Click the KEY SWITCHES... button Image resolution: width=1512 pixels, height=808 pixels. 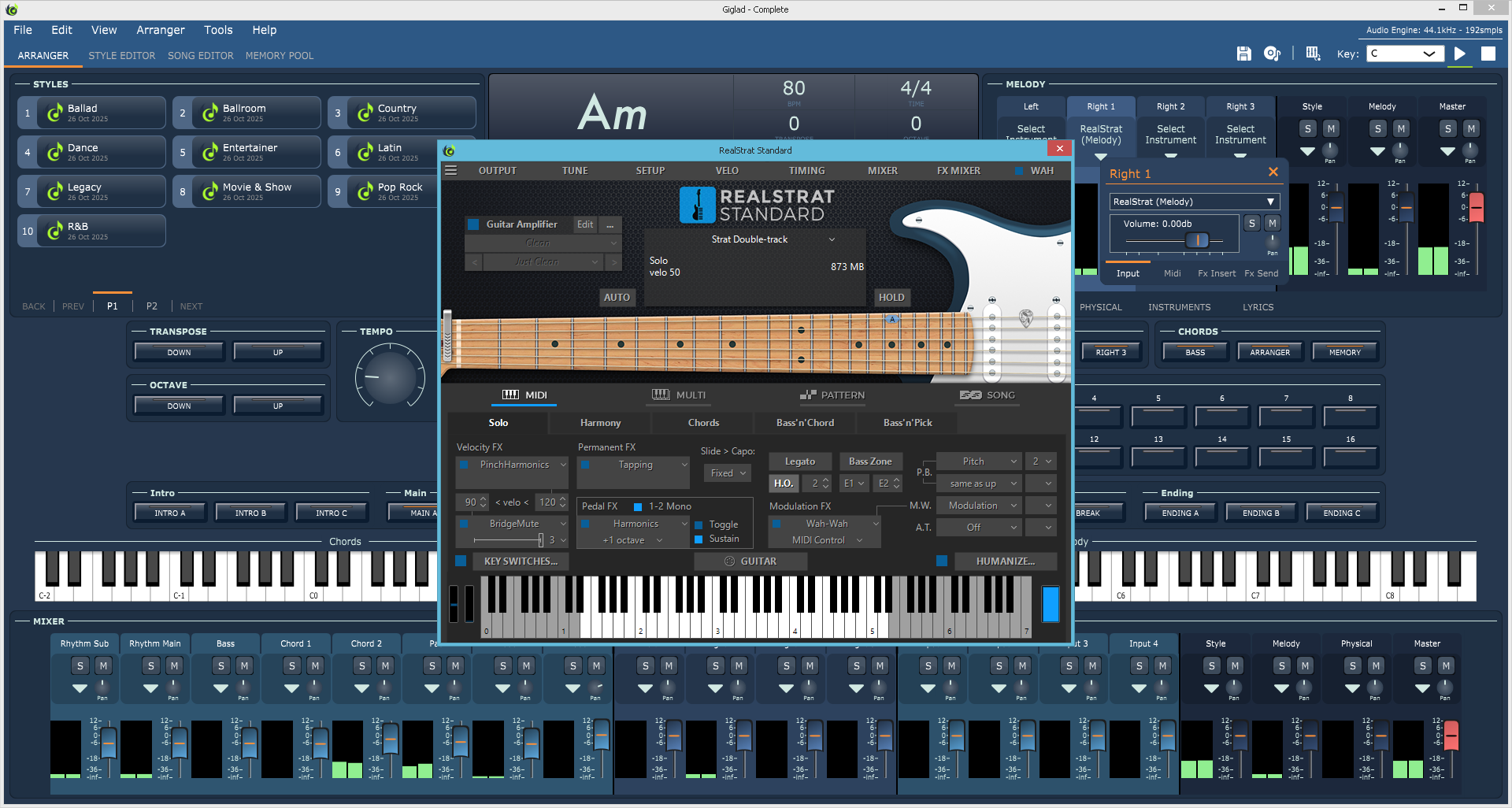(521, 562)
